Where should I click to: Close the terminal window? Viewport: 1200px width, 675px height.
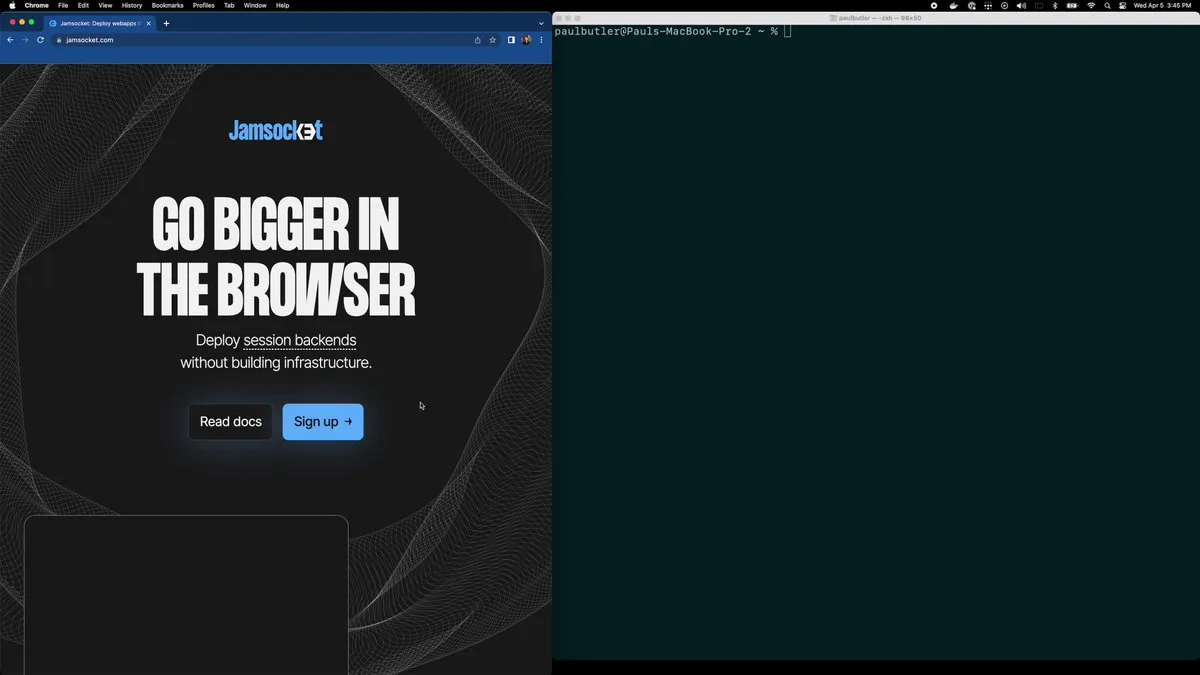[x=559, y=18]
